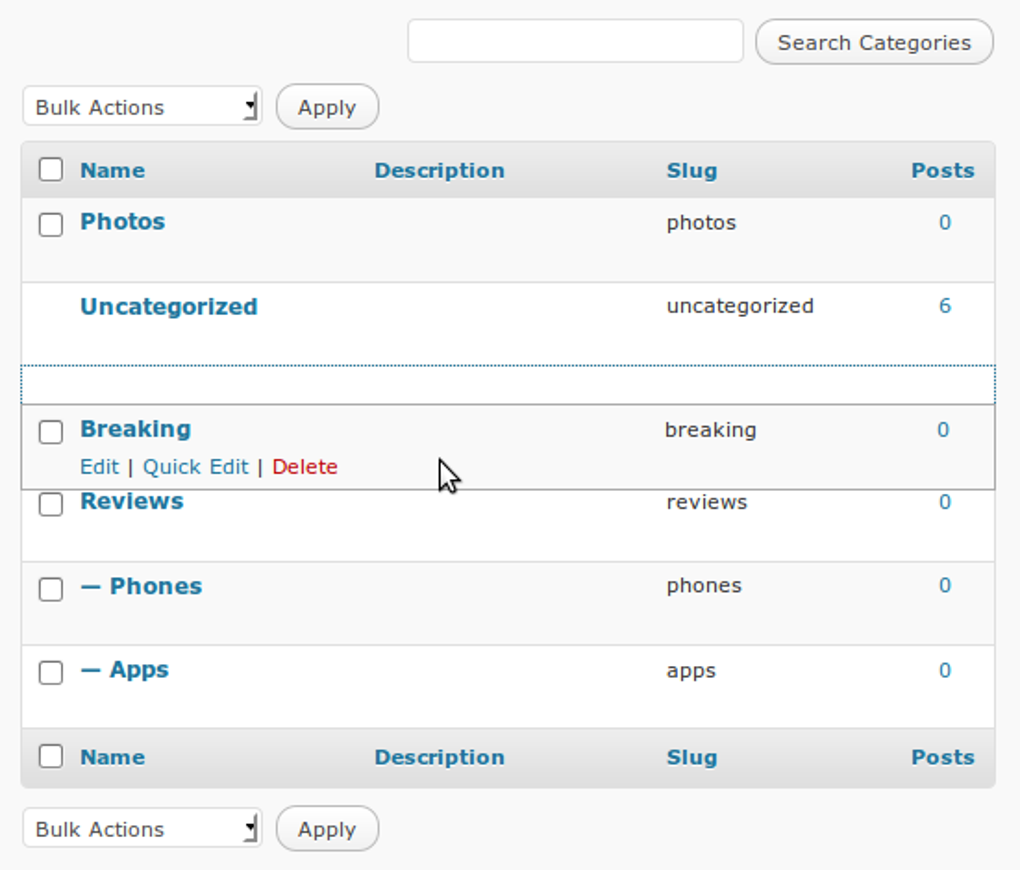Toggle the bottom header select-all checkbox
Screen dimensions: 1020x870
pyautogui.click(x=50, y=757)
